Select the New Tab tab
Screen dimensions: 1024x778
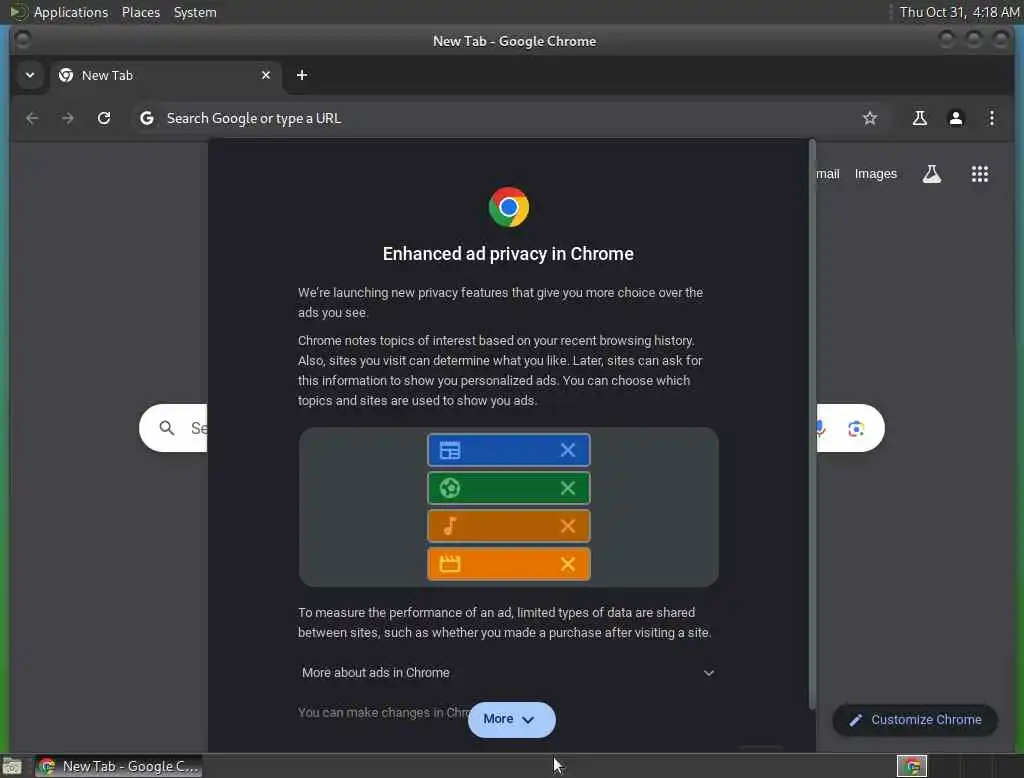coord(165,75)
